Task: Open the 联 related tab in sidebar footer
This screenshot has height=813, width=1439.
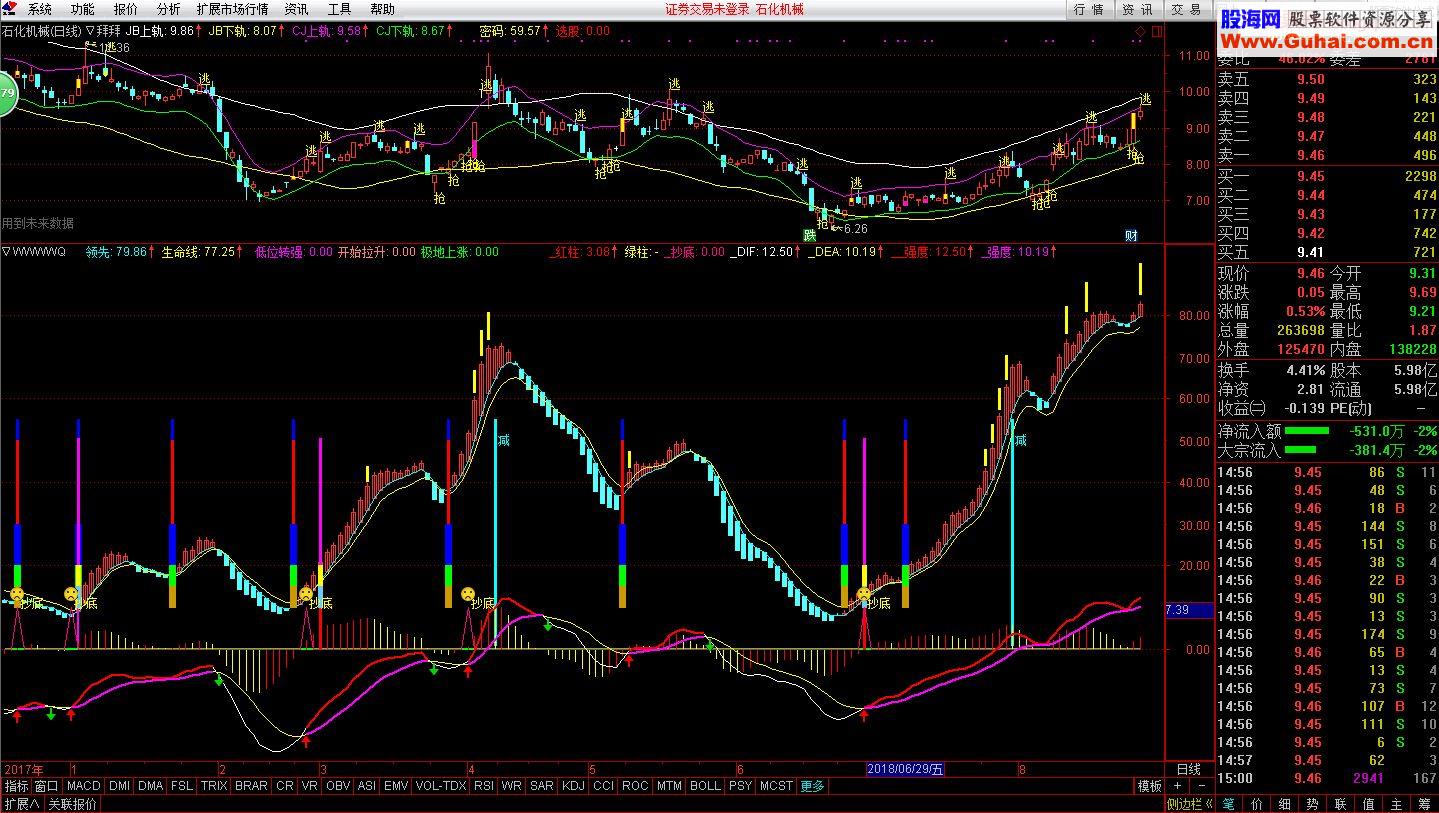Action: click(1341, 803)
